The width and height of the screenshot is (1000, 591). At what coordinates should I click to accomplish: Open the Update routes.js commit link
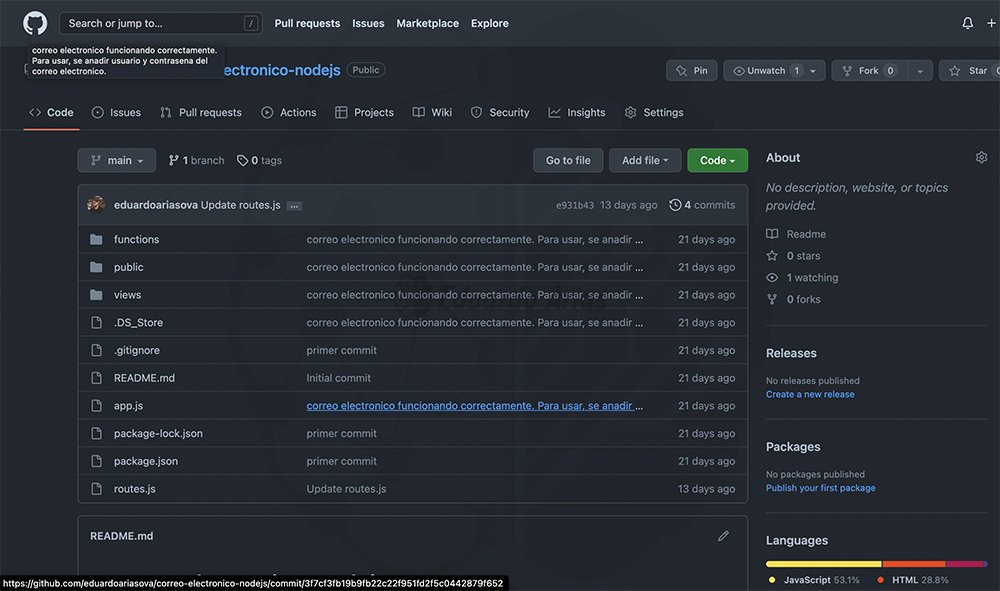240,205
